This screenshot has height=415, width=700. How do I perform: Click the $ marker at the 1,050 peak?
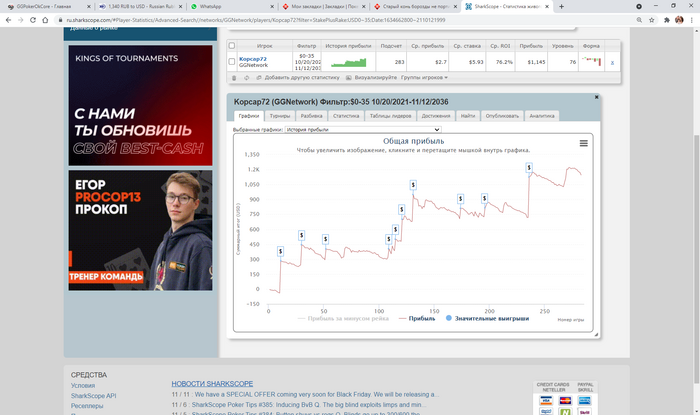[413, 185]
